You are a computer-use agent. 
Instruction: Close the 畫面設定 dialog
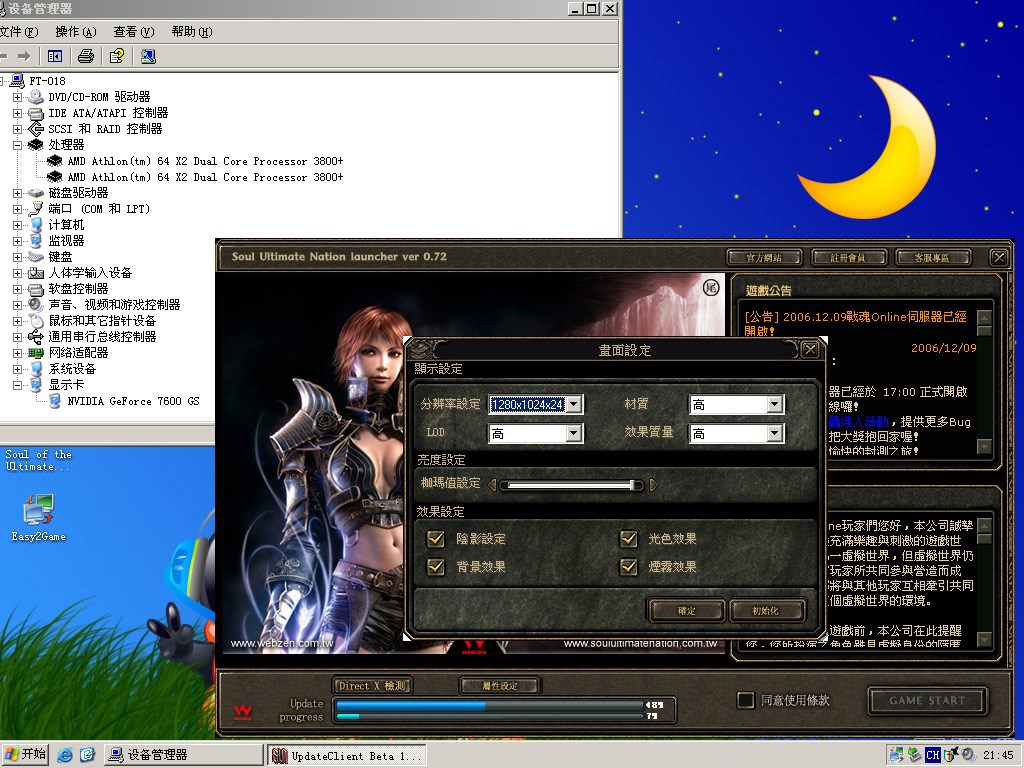click(810, 349)
